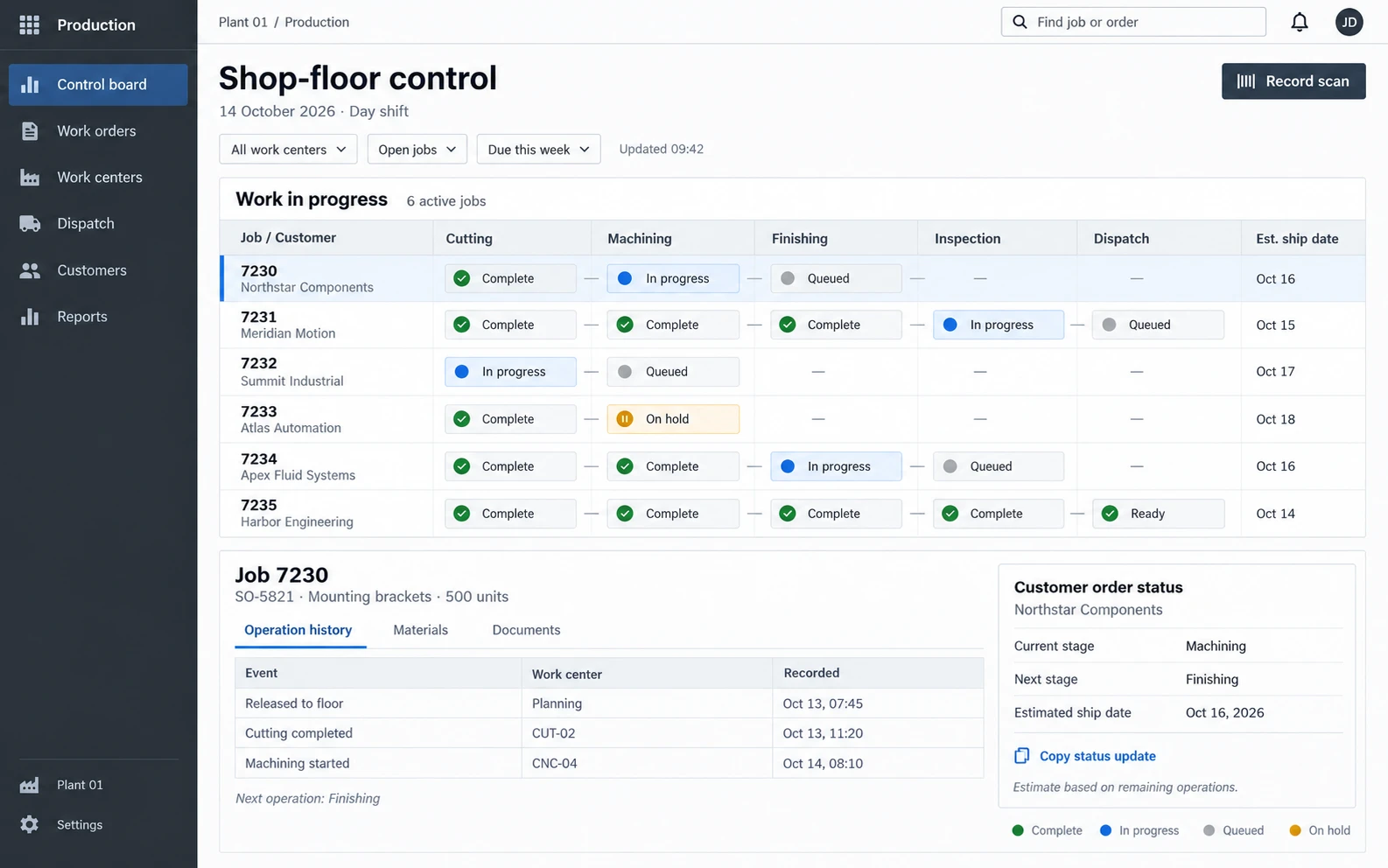The width and height of the screenshot is (1388, 868).
Task: Select the job 7230 Northstar Components row
Action: click(793, 278)
